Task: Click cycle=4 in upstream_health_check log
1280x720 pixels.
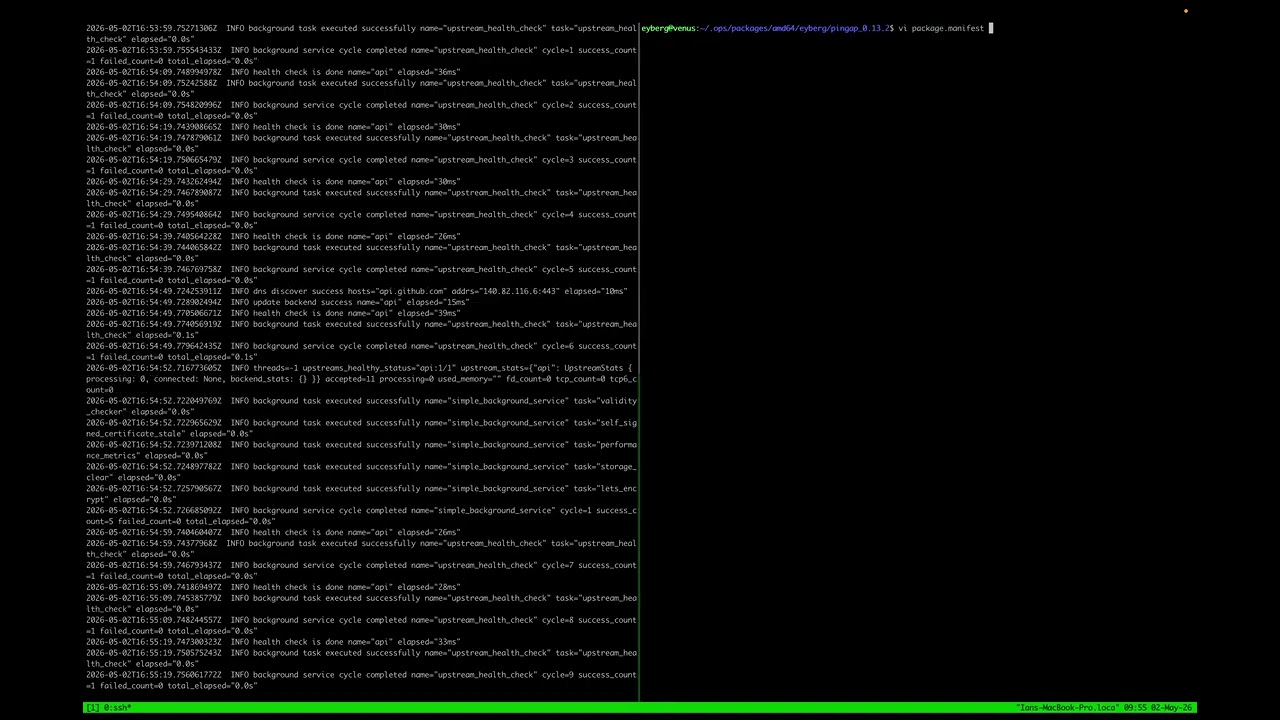Action: point(557,215)
